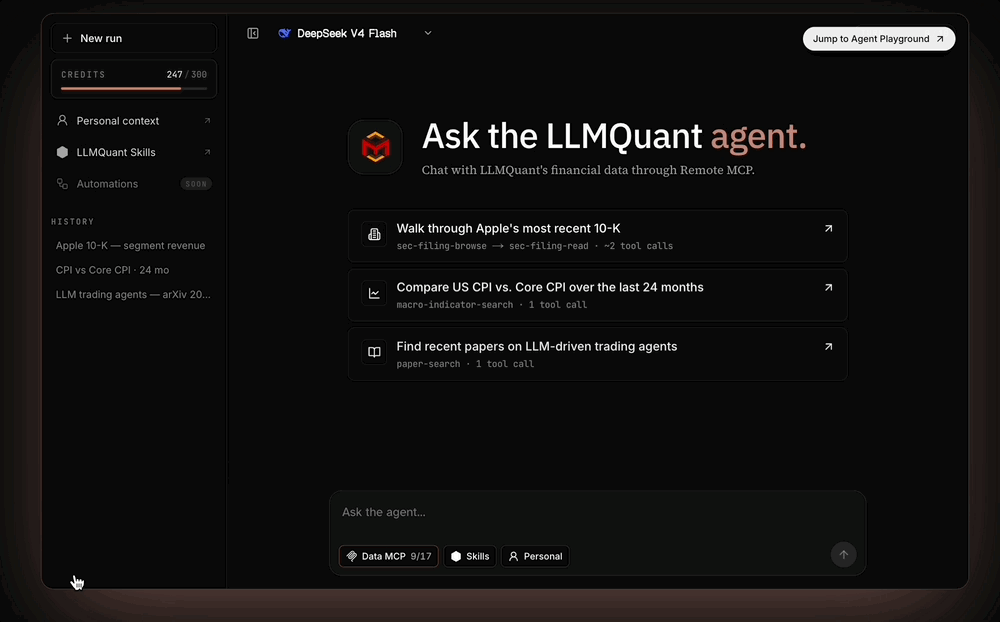Click the open book icon on papers card
1000x622 pixels.
pos(374,352)
